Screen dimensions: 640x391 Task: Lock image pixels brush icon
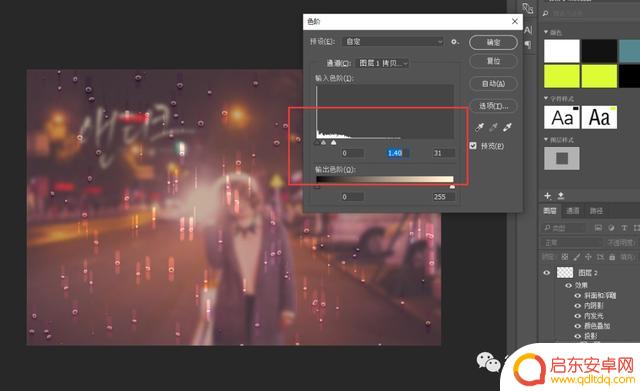click(576, 257)
